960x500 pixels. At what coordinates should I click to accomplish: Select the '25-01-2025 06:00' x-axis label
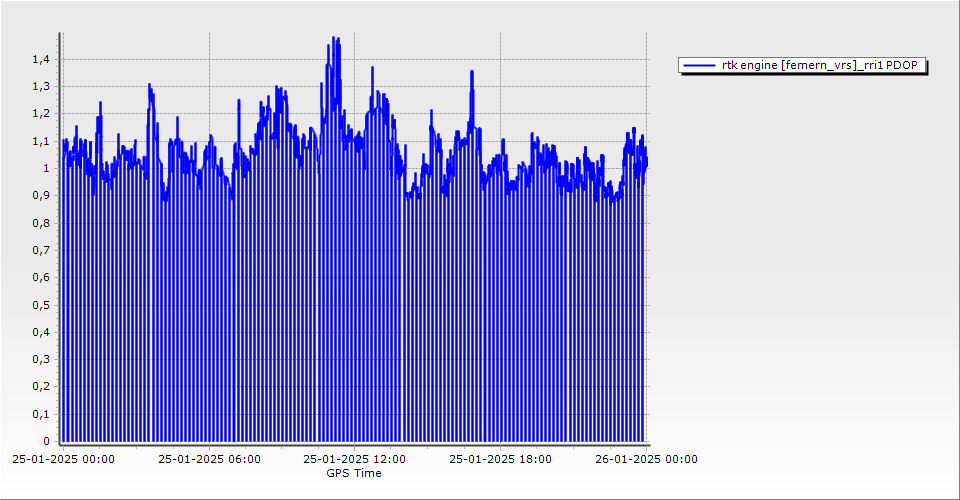pyautogui.click(x=210, y=460)
